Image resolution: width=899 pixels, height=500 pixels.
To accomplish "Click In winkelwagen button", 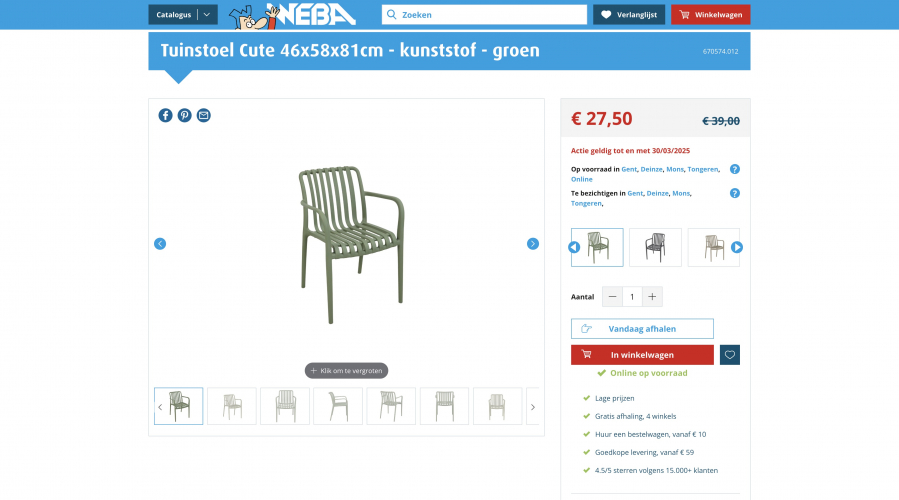I will click(642, 355).
